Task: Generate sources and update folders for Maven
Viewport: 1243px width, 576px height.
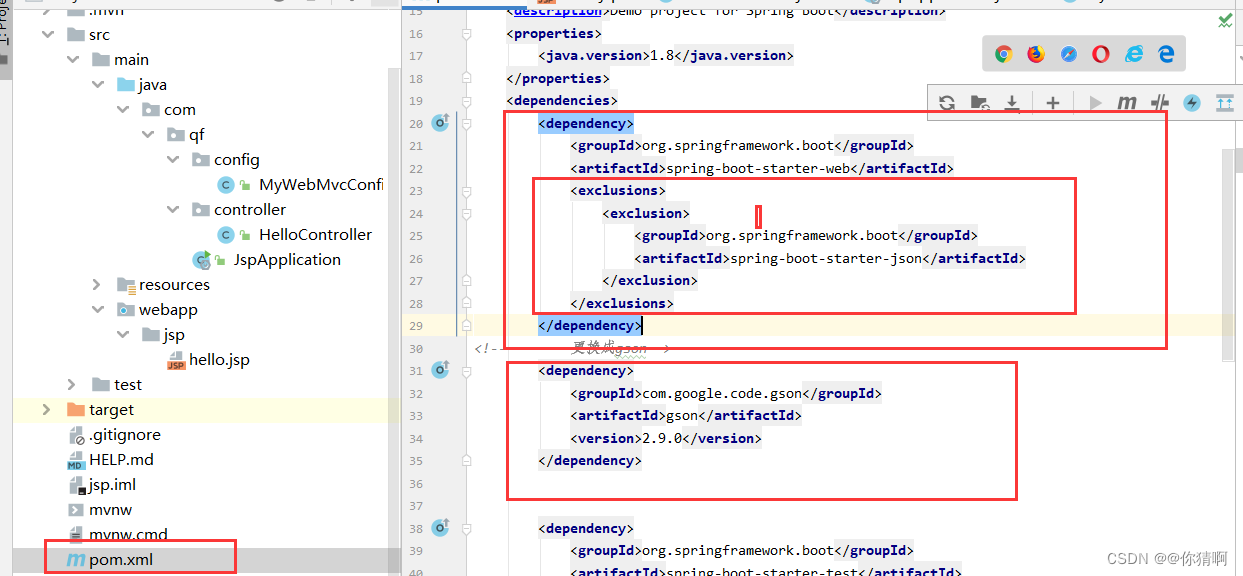Action: point(980,102)
